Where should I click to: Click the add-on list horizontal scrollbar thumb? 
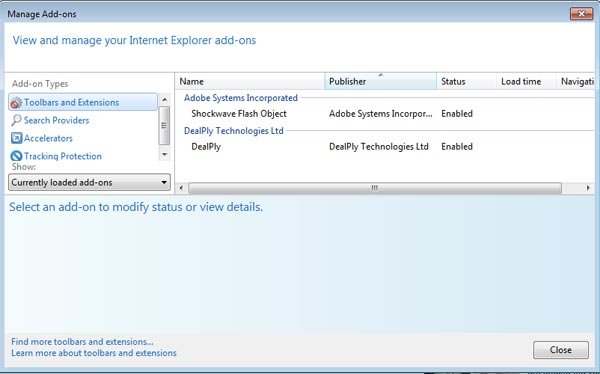click(375, 188)
